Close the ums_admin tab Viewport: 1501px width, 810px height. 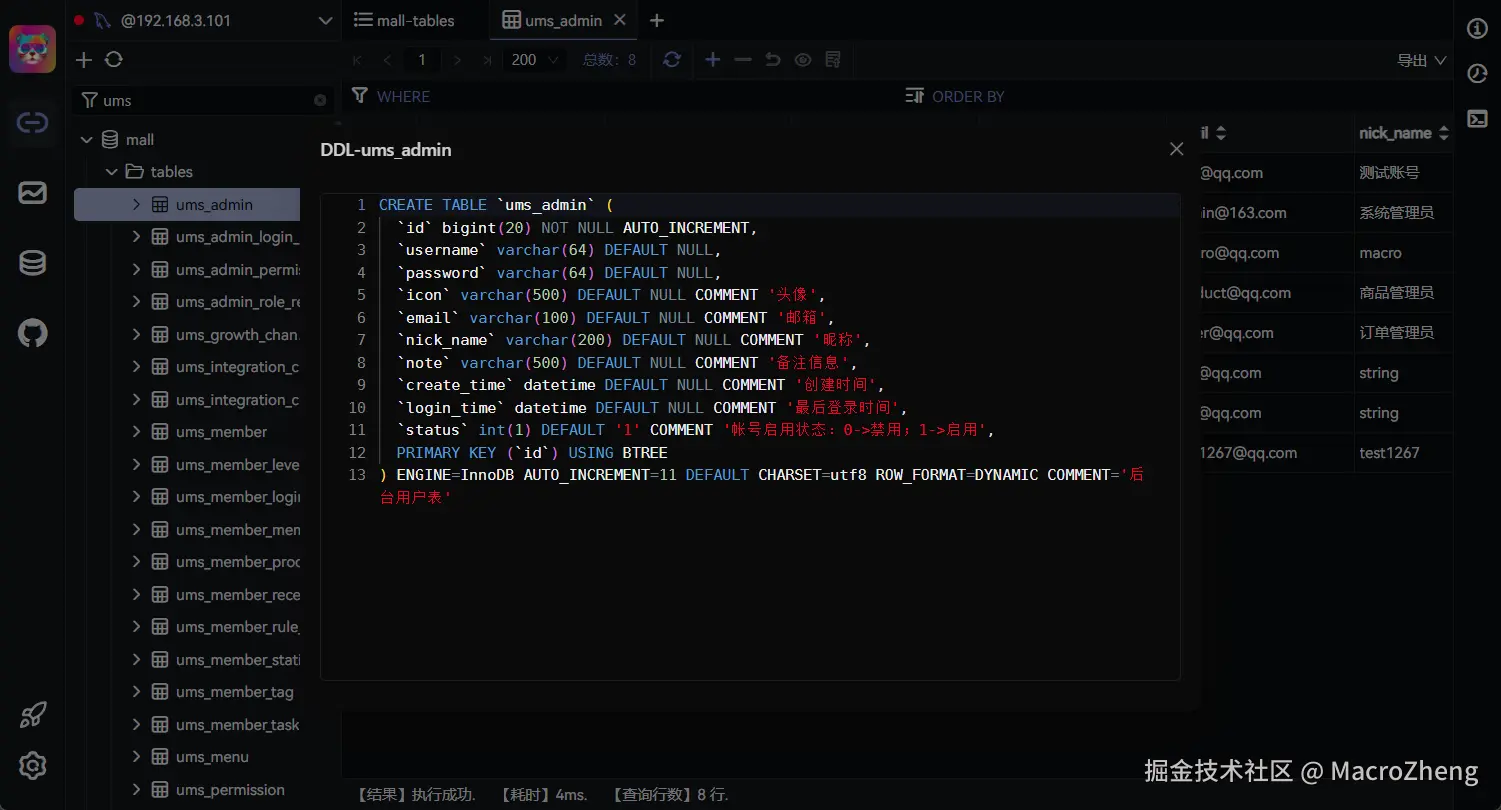(621, 20)
